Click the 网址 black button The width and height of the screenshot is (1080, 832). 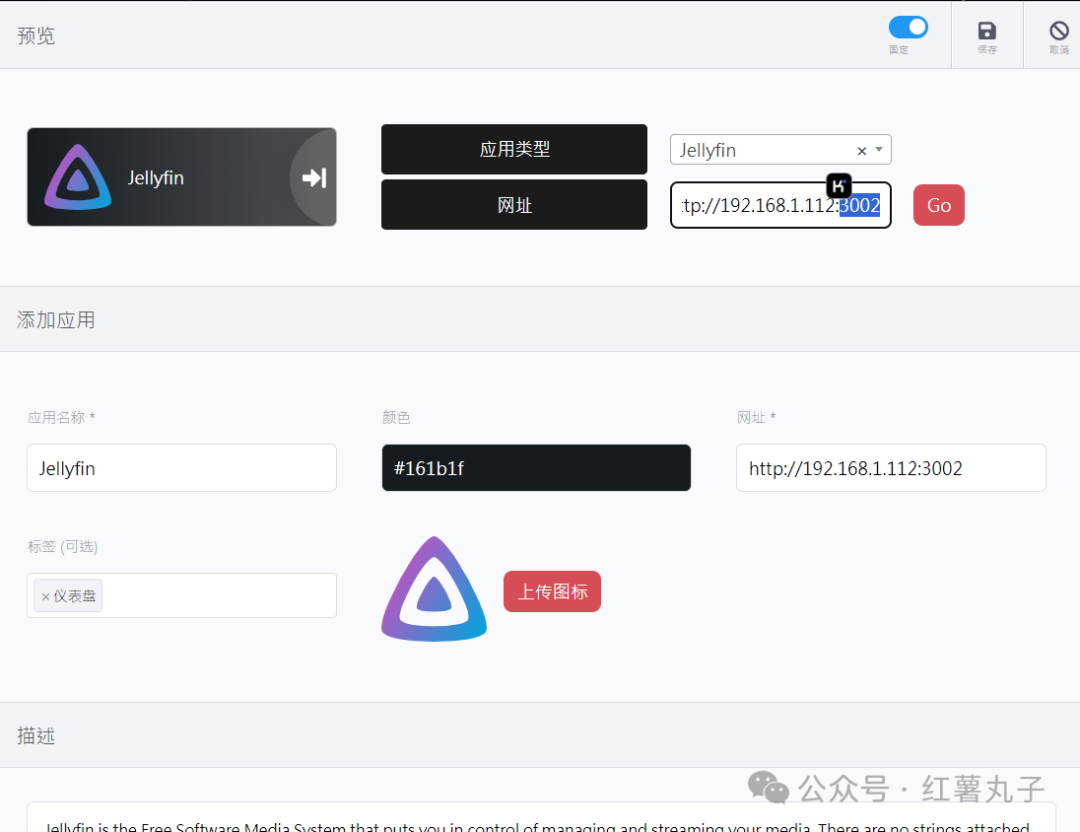(x=514, y=205)
